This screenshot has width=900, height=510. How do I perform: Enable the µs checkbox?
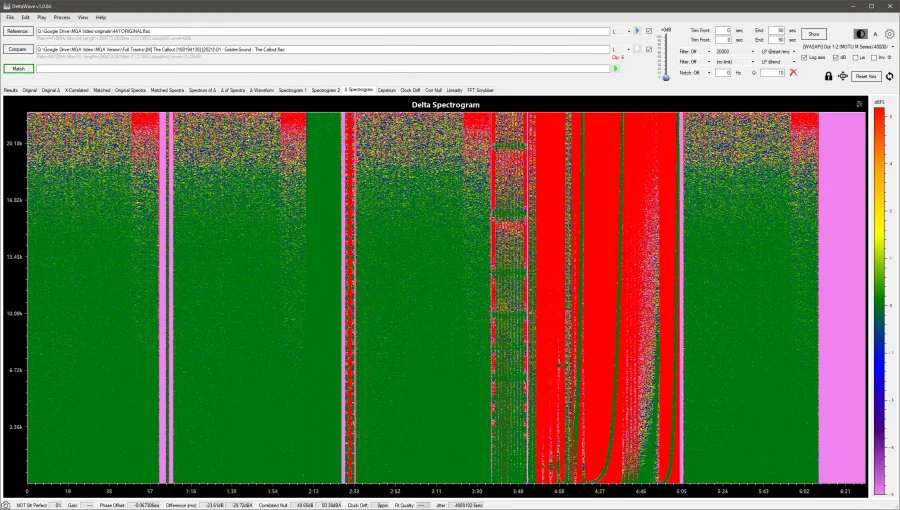tap(856, 57)
